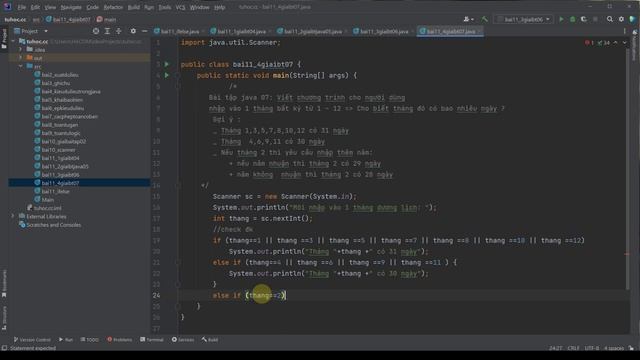Go to next highlighted error arrow
This screenshot has height=360, width=640.
coord(624,42)
